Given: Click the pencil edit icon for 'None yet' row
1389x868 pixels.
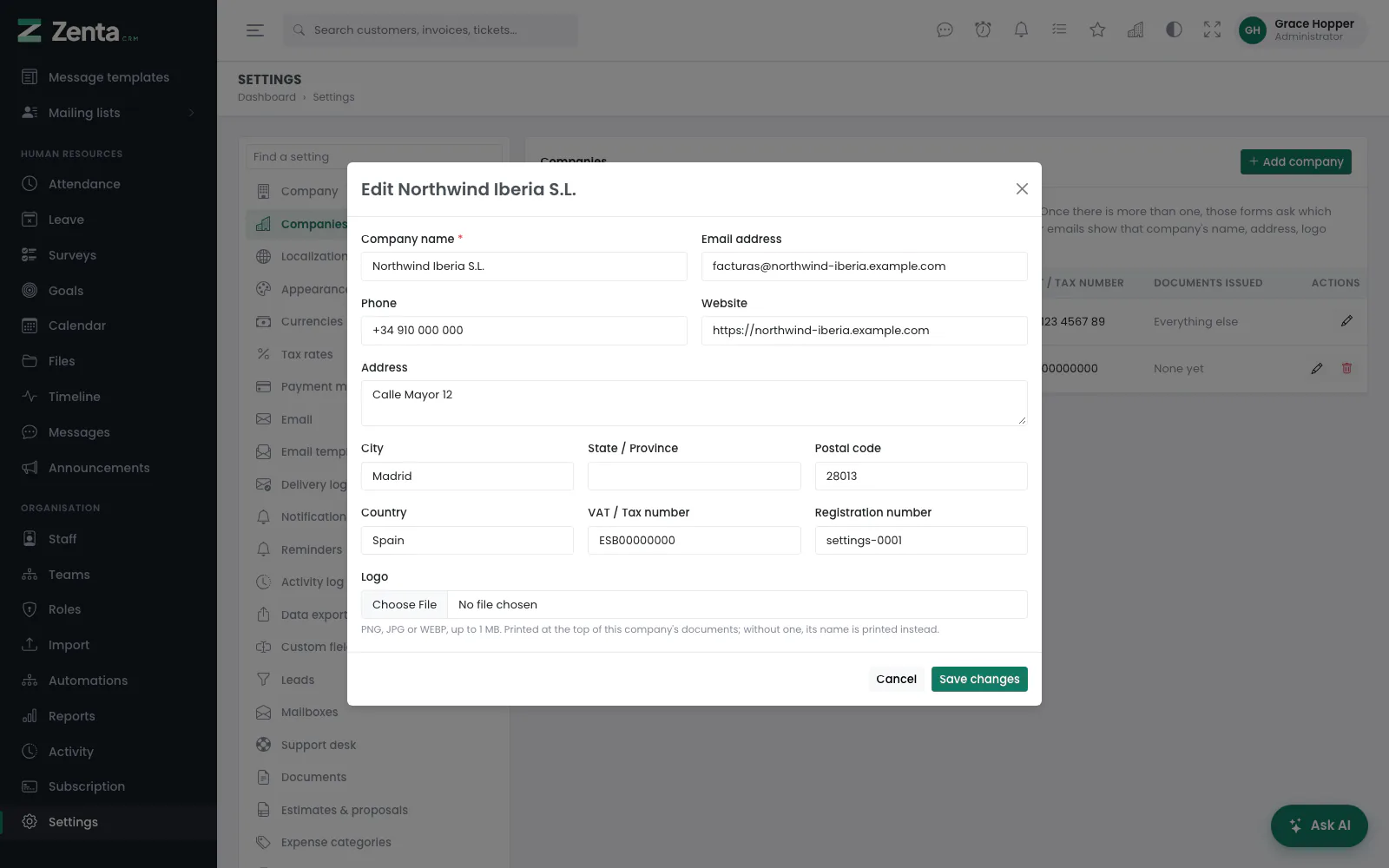Looking at the screenshot, I should (1317, 368).
